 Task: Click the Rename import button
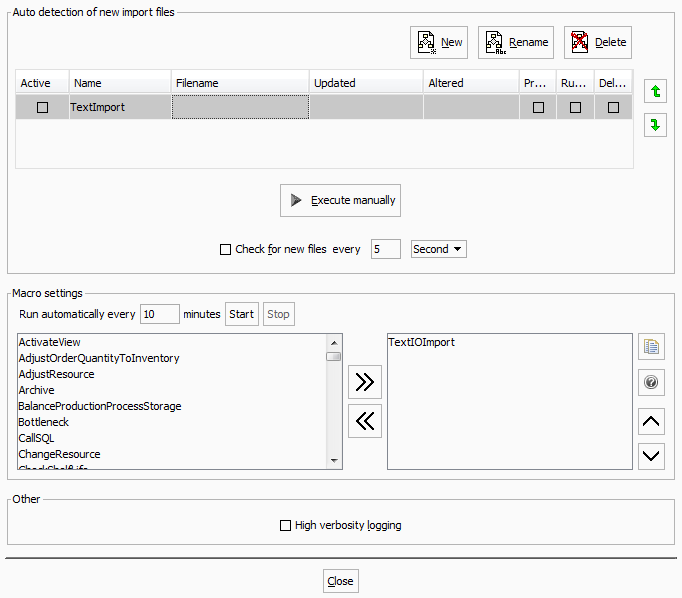pos(516,43)
